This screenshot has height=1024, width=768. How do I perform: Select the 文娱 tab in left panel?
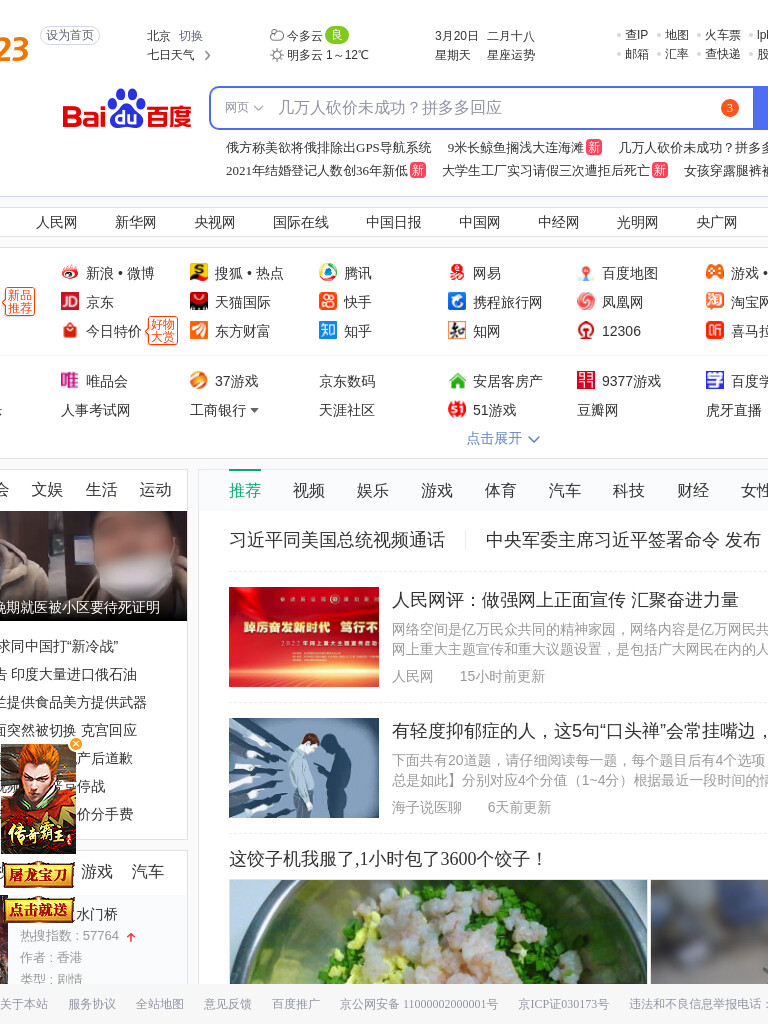[x=47, y=490]
